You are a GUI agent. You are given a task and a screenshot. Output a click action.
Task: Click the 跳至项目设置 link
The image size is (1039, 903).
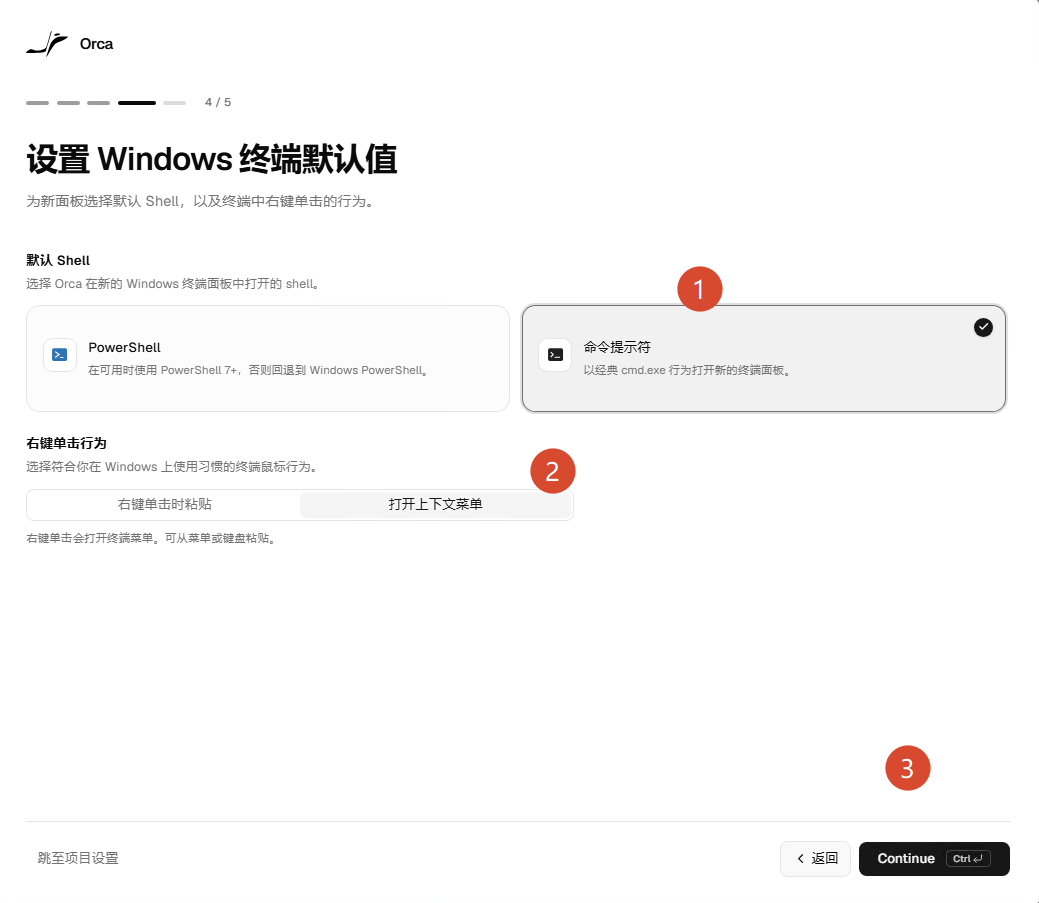tap(78, 858)
